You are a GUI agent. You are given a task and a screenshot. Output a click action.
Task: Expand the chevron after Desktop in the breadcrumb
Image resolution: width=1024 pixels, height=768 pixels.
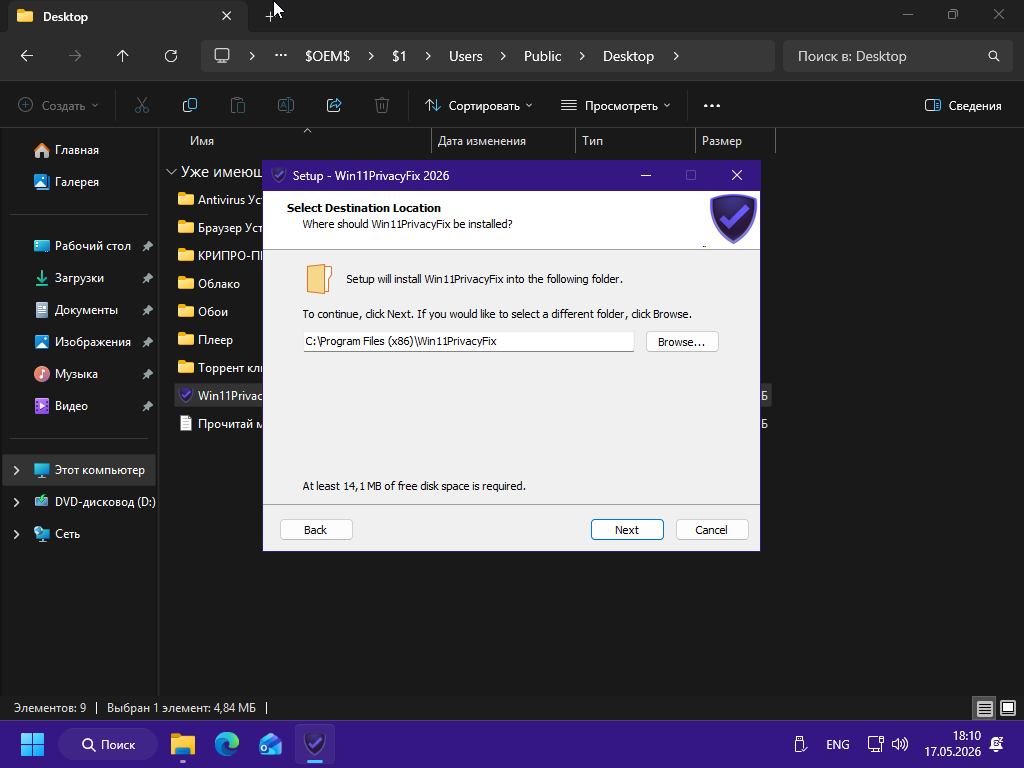pyautogui.click(x=676, y=56)
